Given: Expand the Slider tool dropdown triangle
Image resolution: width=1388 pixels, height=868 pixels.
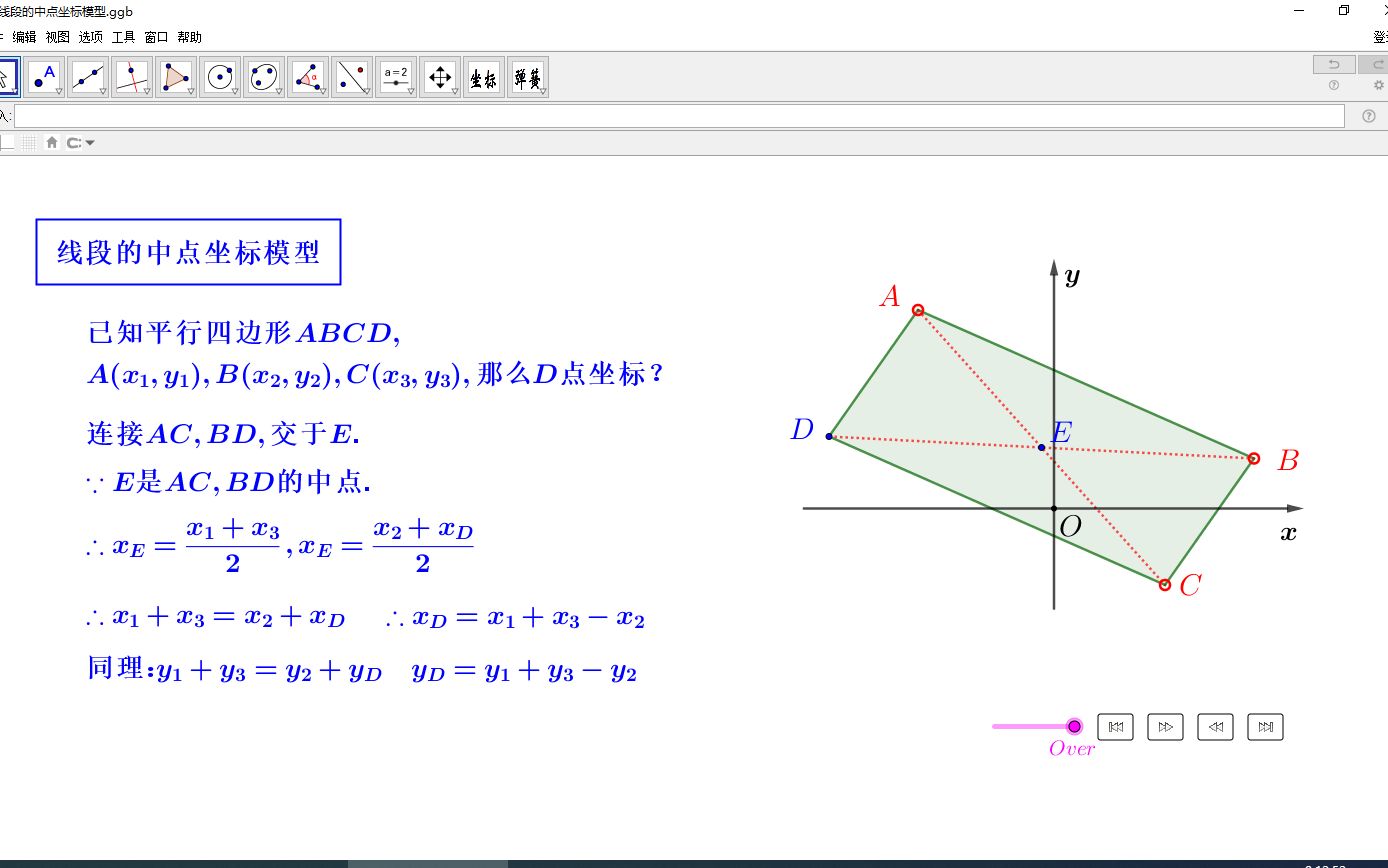Looking at the screenshot, I should (x=410, y=91).
